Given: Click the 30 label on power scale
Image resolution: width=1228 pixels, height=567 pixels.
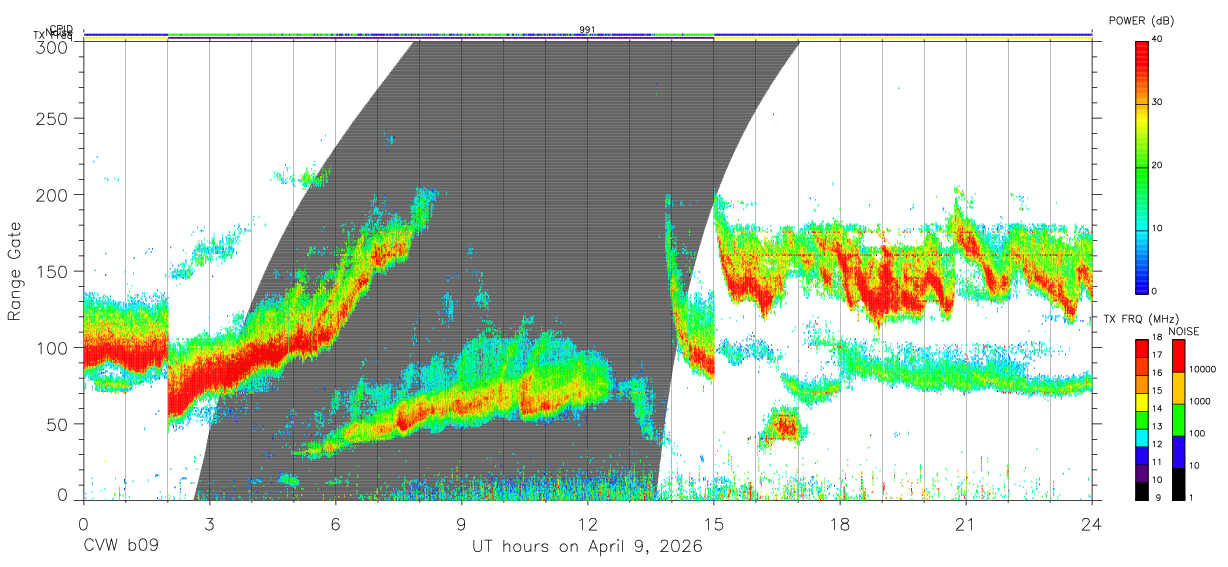Looking at the screenshot, I should (1158, 103).
